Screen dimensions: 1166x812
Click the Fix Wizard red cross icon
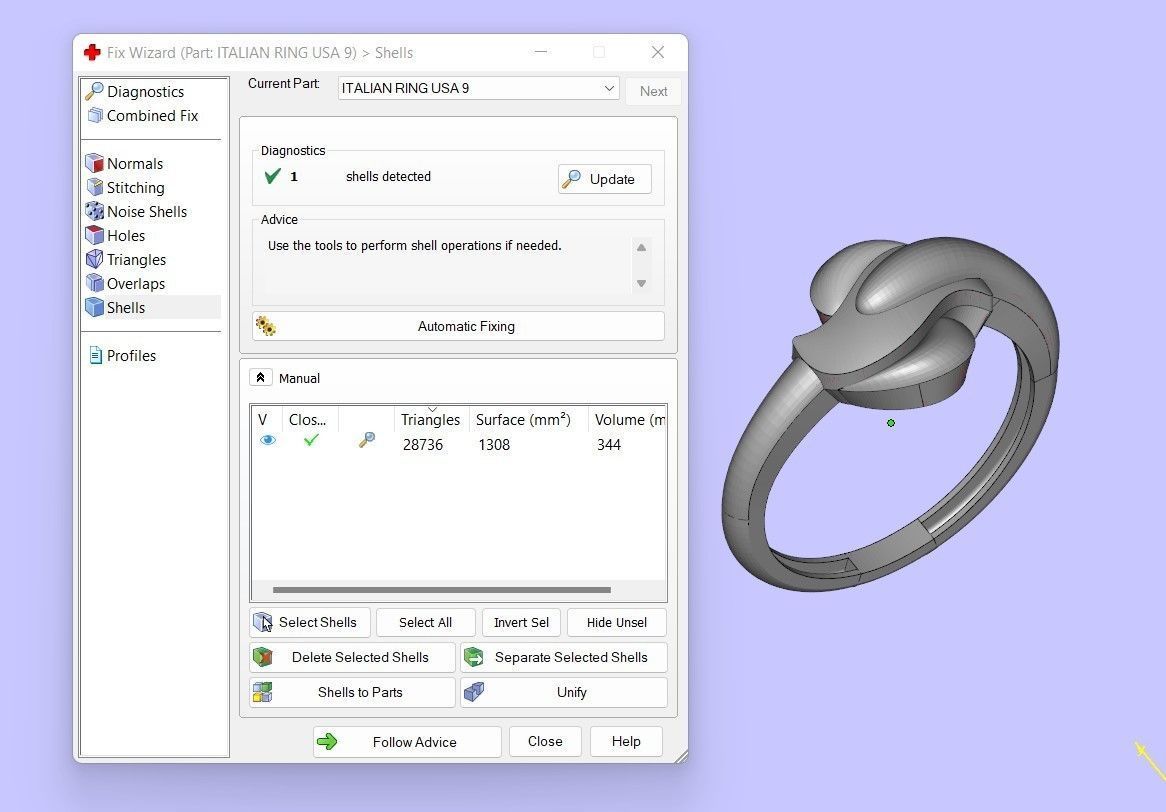[x=92, y=52]
